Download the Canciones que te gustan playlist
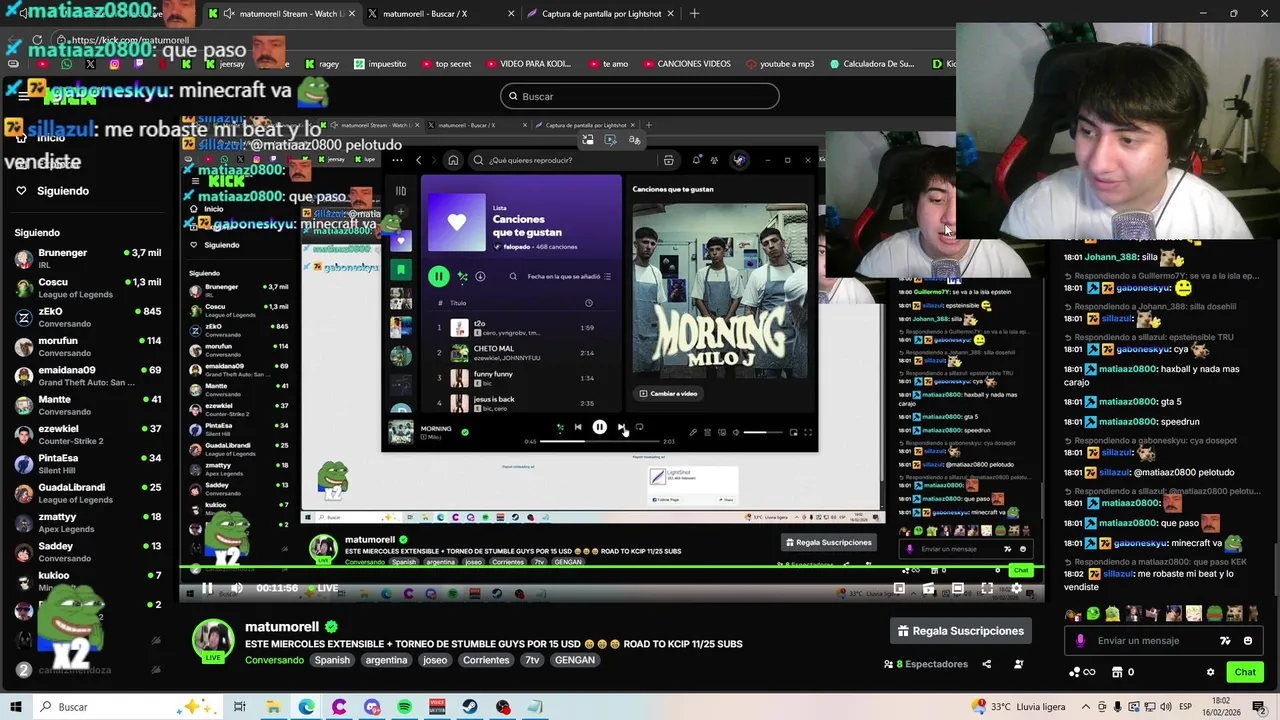The width and height of the screenshot is (1280, 720). [480, 277]
